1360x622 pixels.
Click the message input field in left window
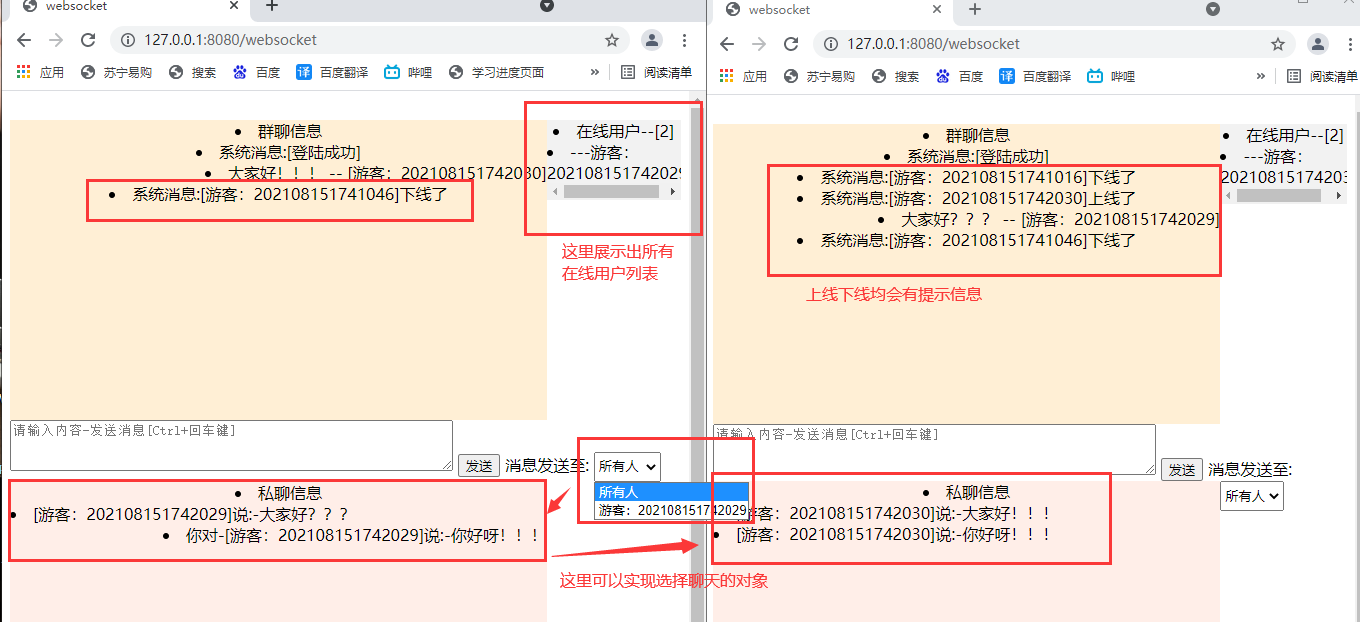coord(230,445)
